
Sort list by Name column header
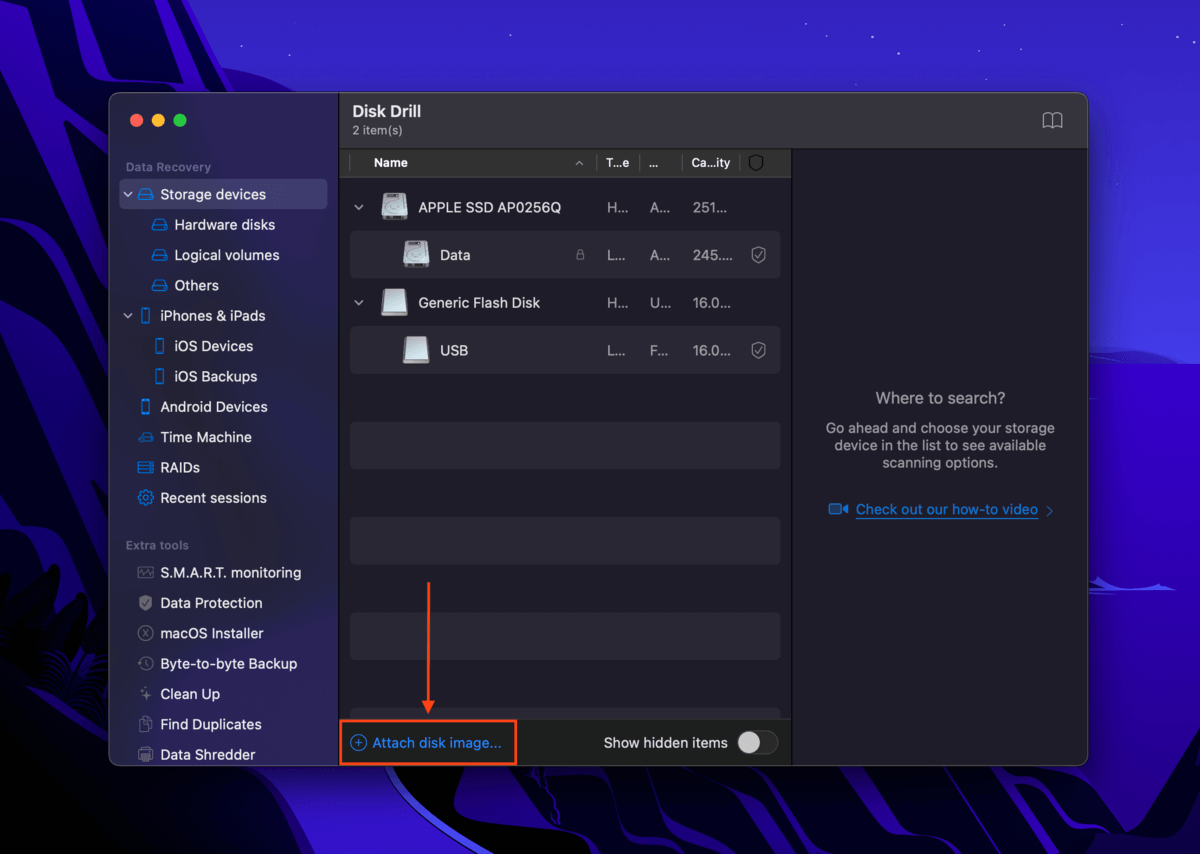[391, 163]
